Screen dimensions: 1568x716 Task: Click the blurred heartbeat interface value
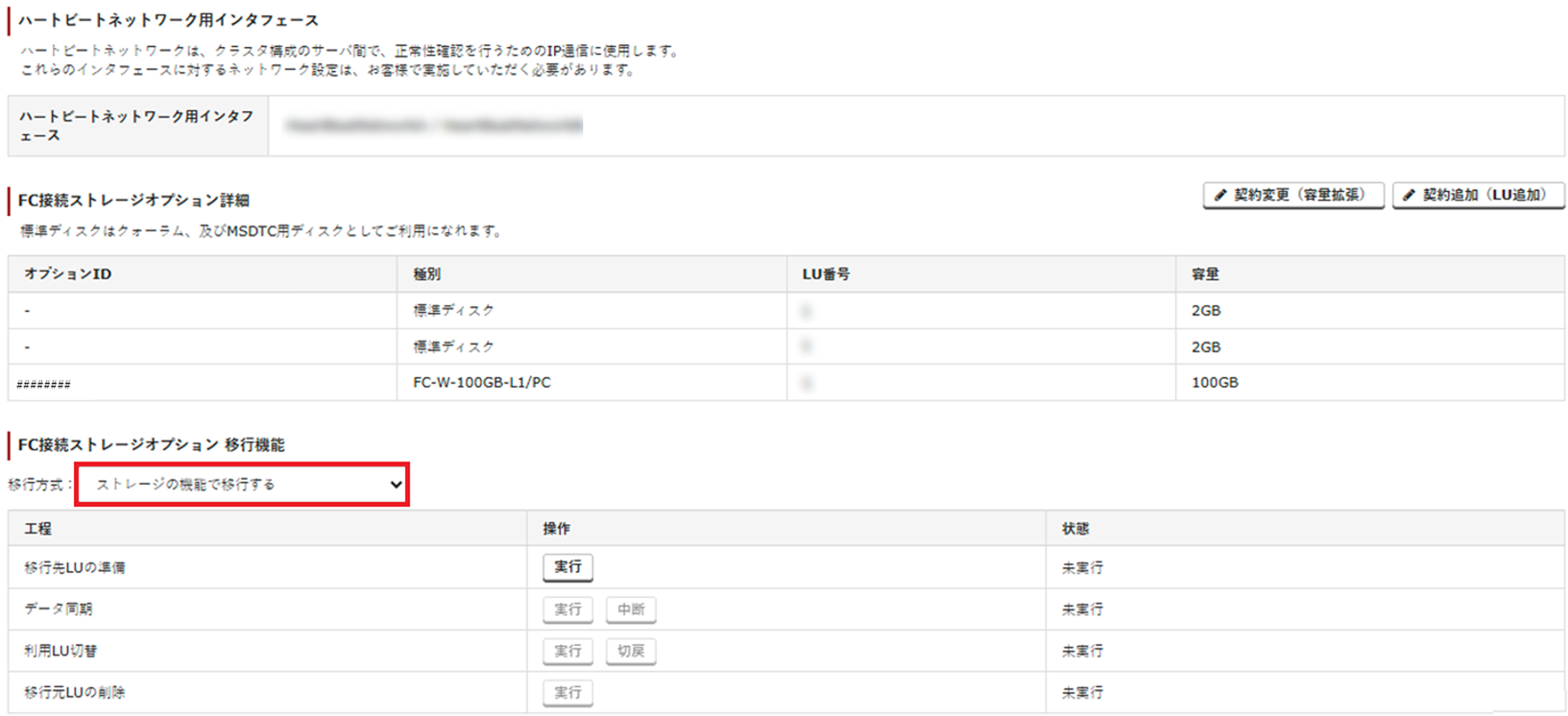[x=434, y=126]
